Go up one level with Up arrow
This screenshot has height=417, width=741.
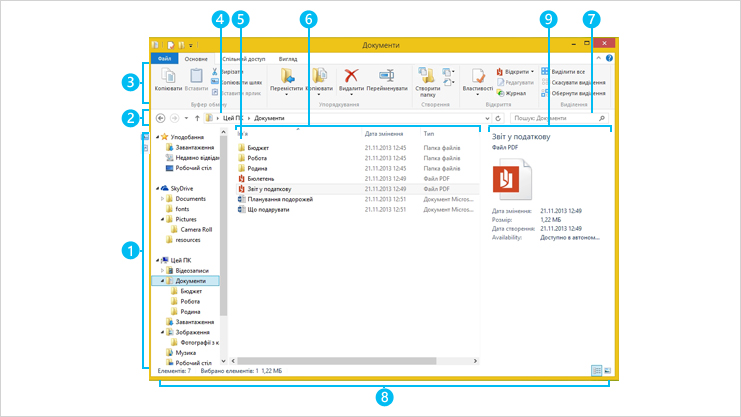[197, 118]
